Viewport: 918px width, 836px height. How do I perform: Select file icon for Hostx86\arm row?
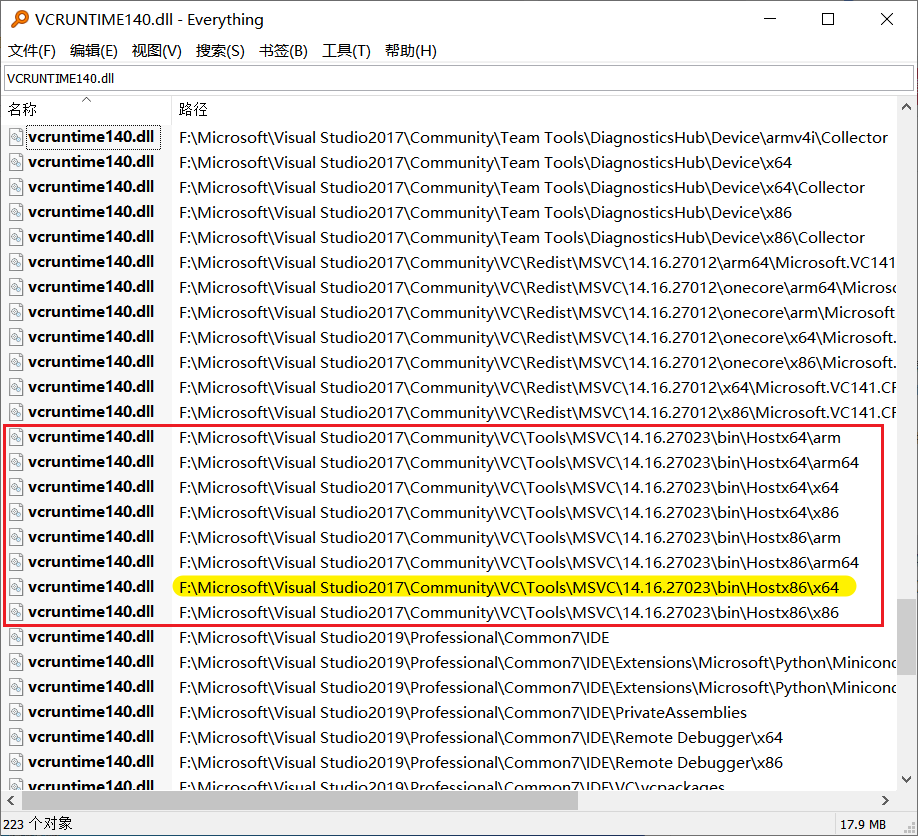coord(16,537)
